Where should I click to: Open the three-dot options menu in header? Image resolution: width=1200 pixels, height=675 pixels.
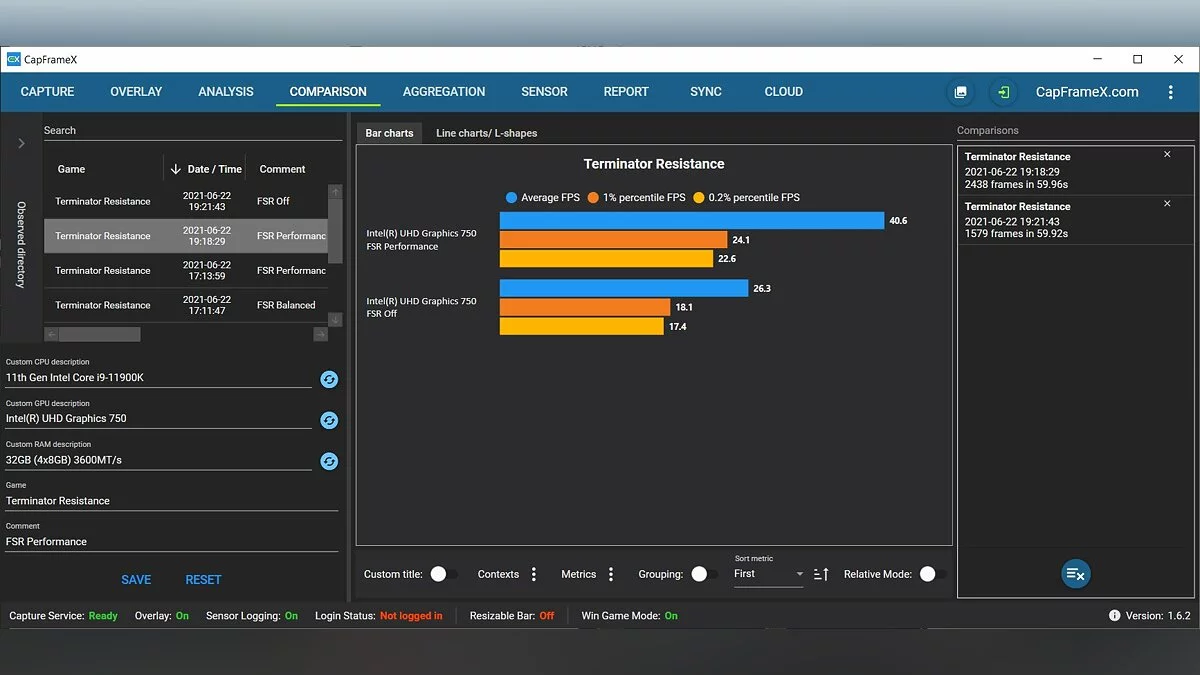1170,92
